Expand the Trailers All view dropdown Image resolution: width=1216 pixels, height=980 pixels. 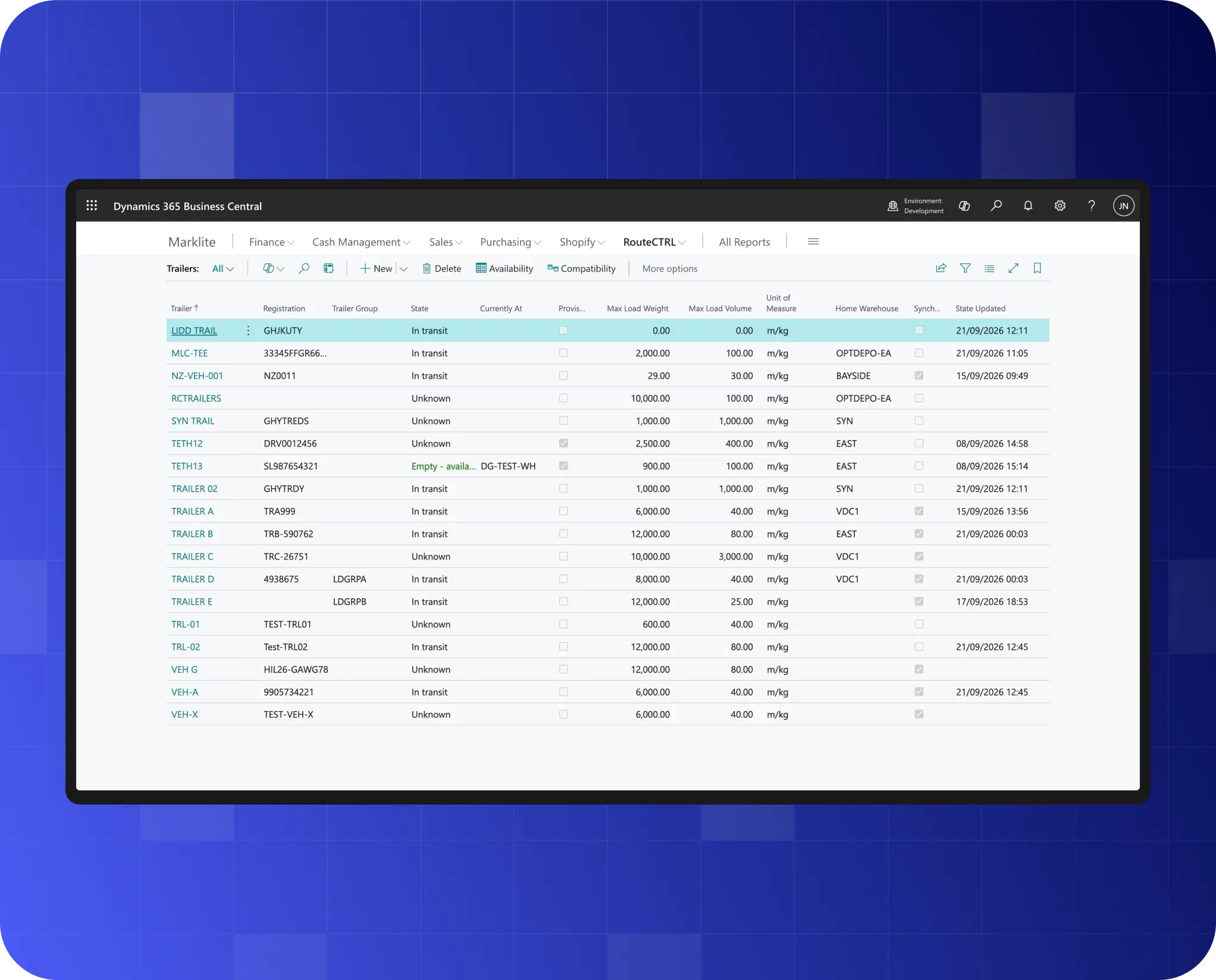[x=223, y=269]
